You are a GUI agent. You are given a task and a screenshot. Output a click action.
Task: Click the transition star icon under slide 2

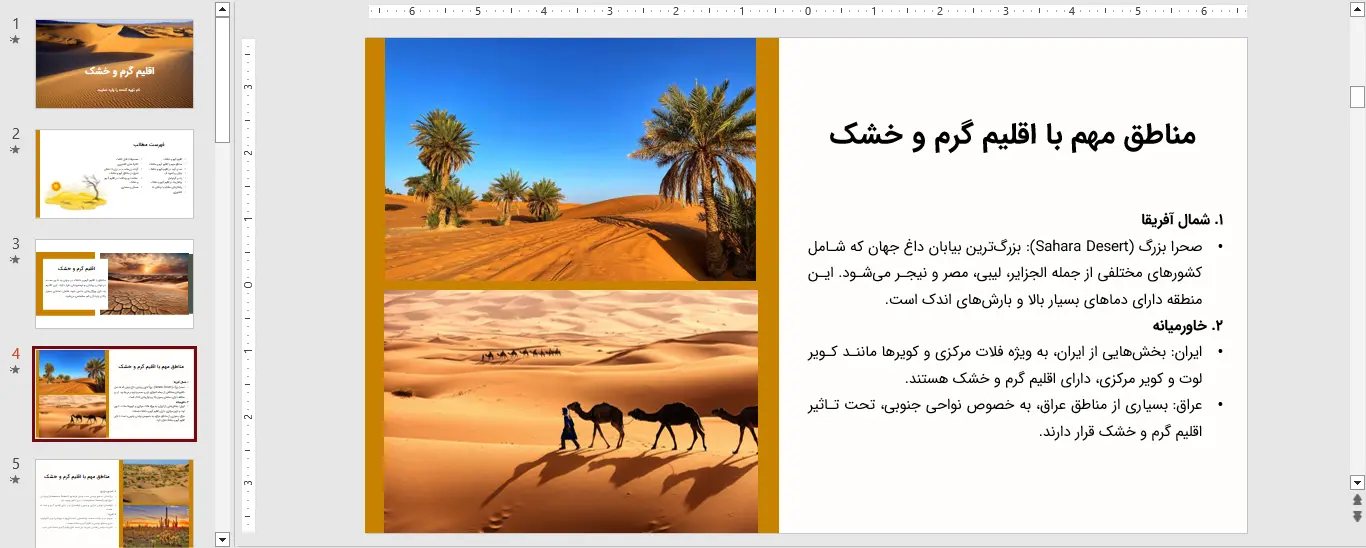15,150
